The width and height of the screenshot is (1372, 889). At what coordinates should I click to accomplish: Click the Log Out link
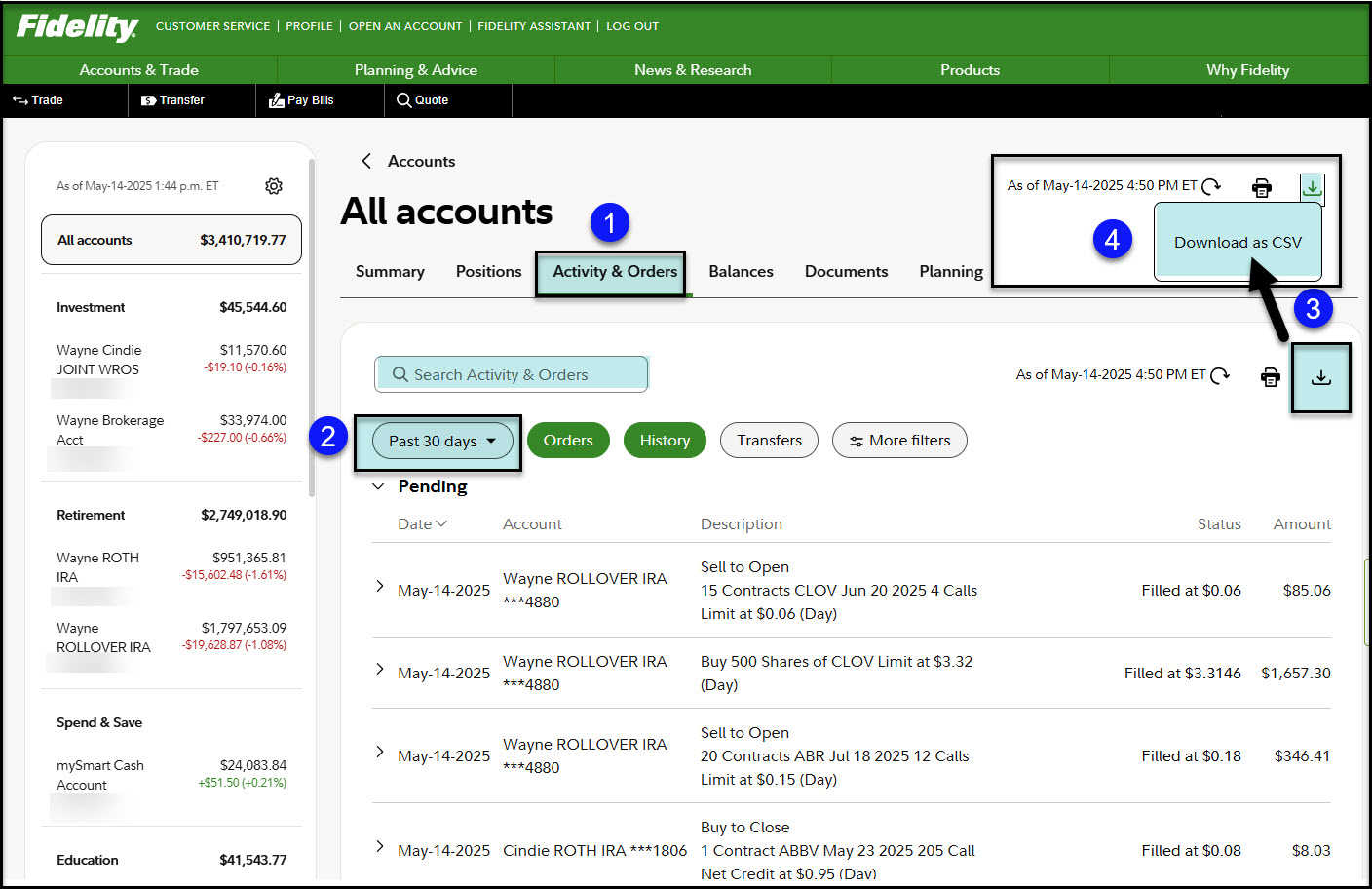coord(631,26)
